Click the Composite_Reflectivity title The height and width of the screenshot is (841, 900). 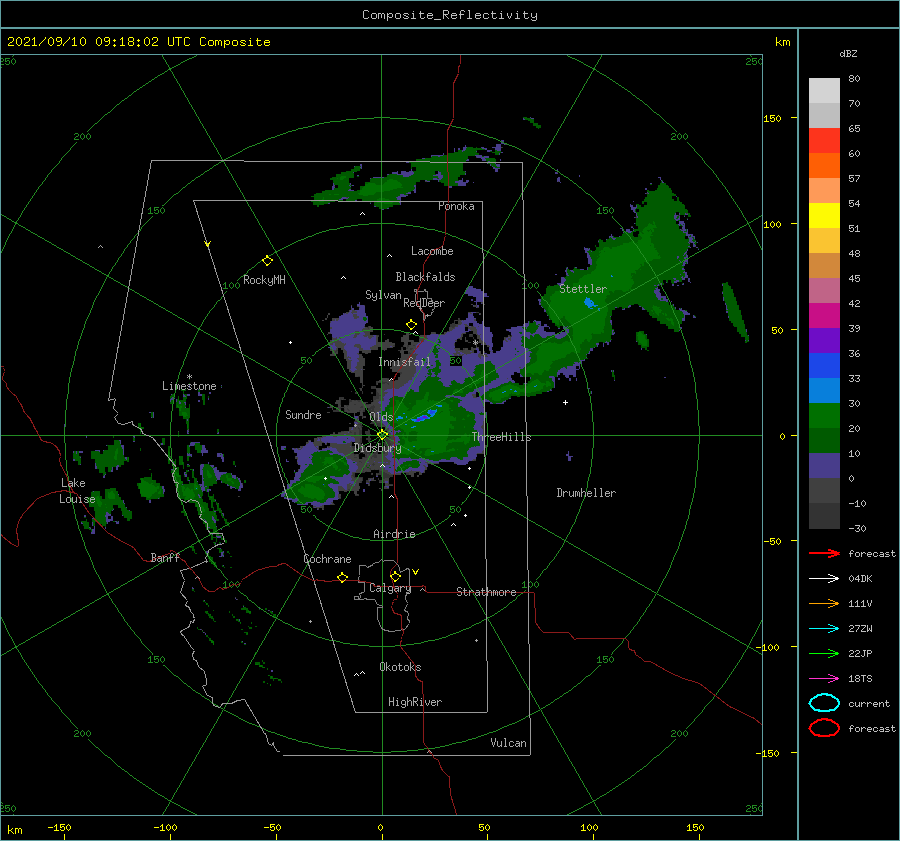[450, 15]
